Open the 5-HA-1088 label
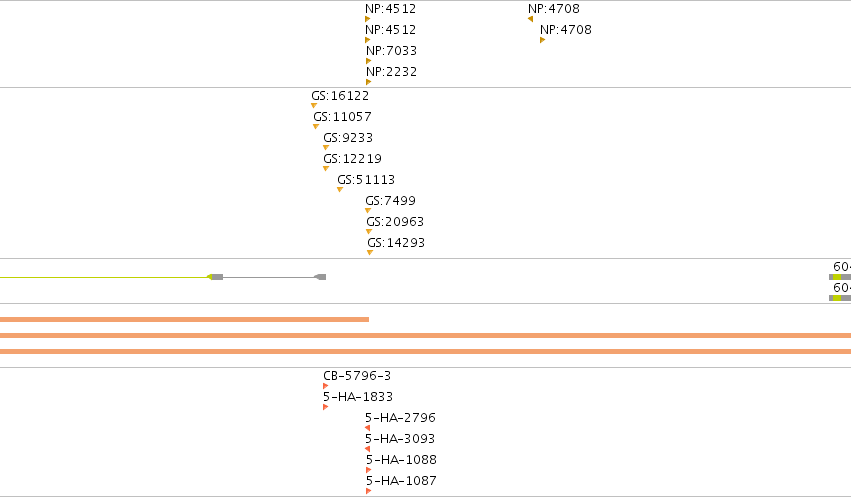The height and width of the screenshot is (497, 851). [402, 460]
